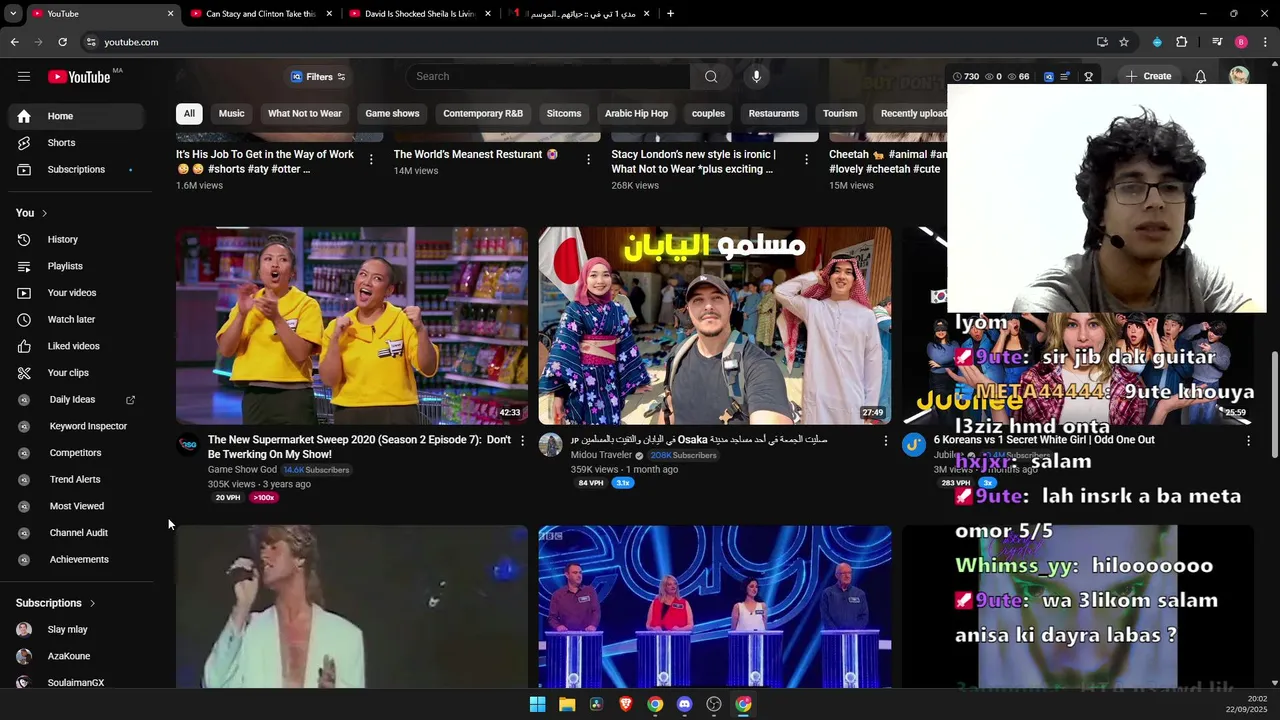
Task: Open OBS Studio from the taskbar
Action: [x=714, y=704]
